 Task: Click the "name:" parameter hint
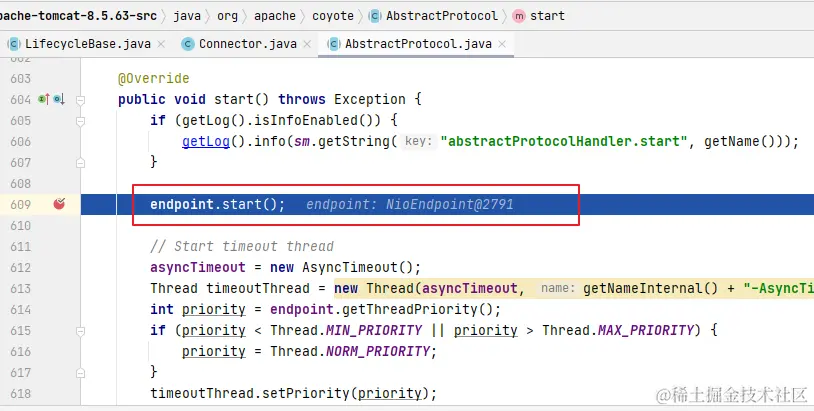click(x=558, y=288)
